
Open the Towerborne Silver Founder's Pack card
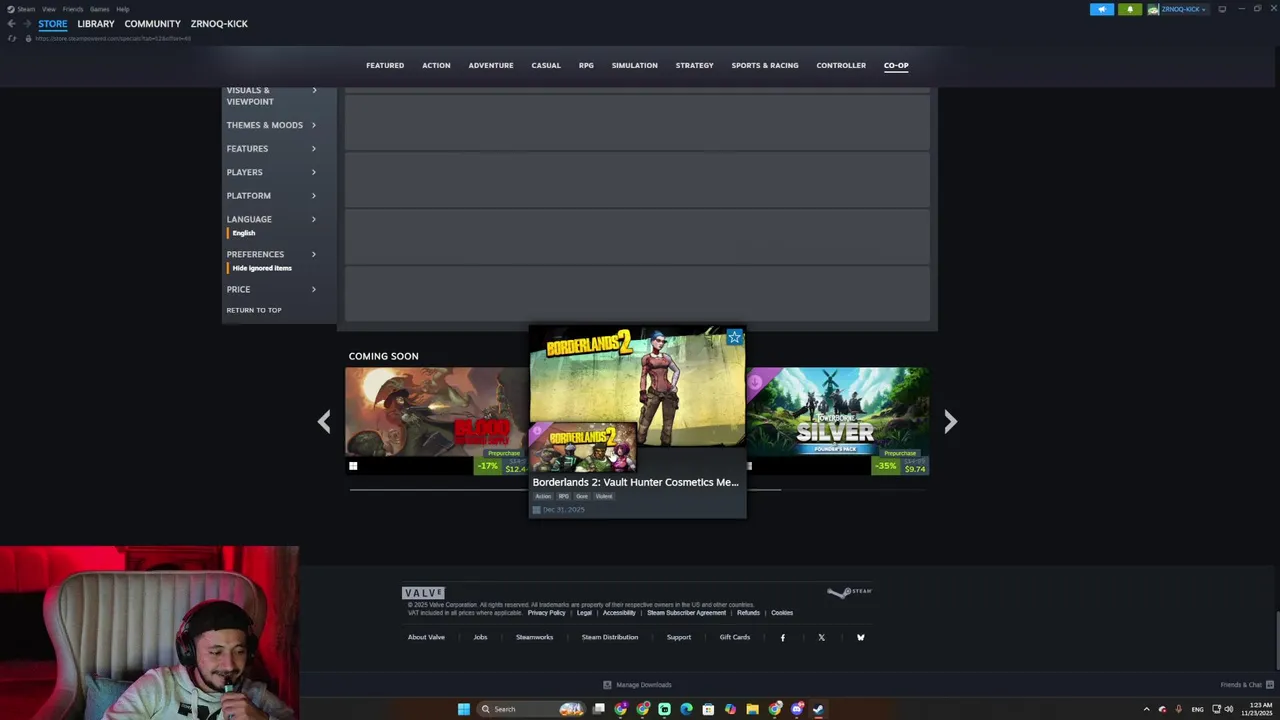pos(837,421)
